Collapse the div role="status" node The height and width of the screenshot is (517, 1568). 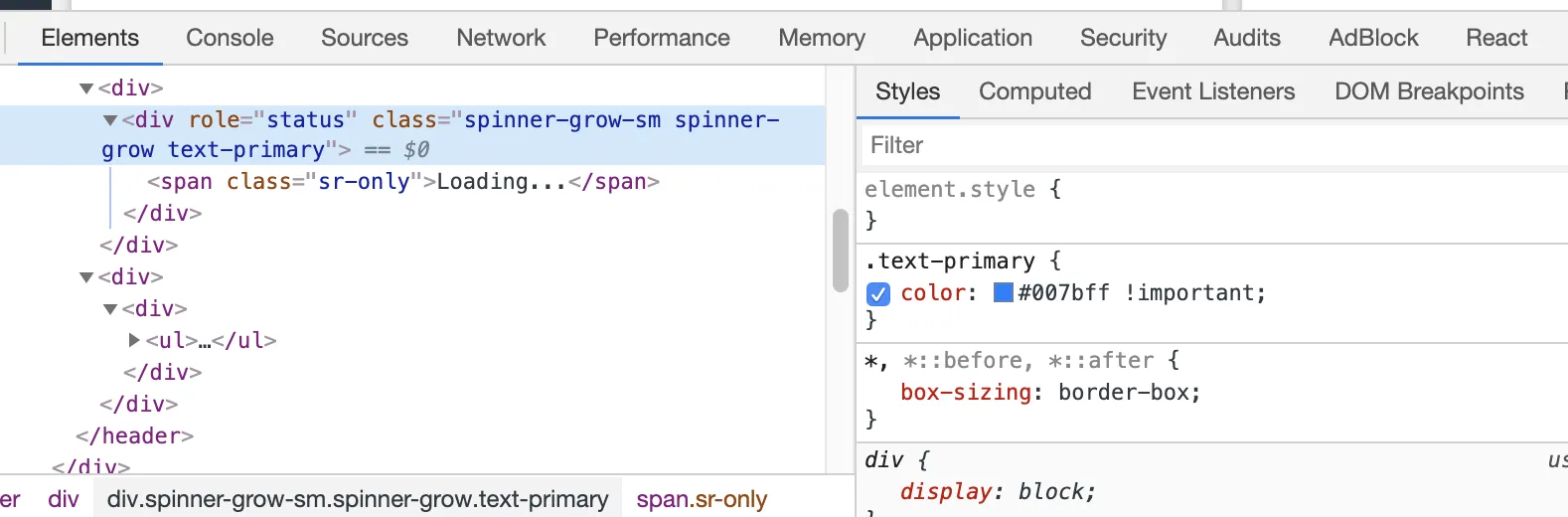(x=110, y=120)
